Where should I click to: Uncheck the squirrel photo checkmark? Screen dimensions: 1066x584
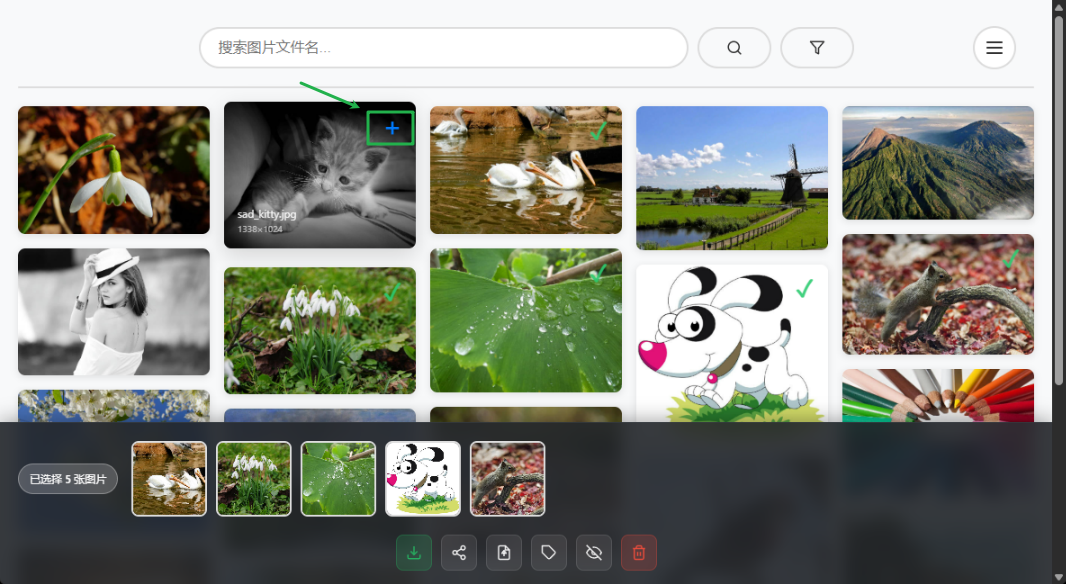[x=1010, y=259]
